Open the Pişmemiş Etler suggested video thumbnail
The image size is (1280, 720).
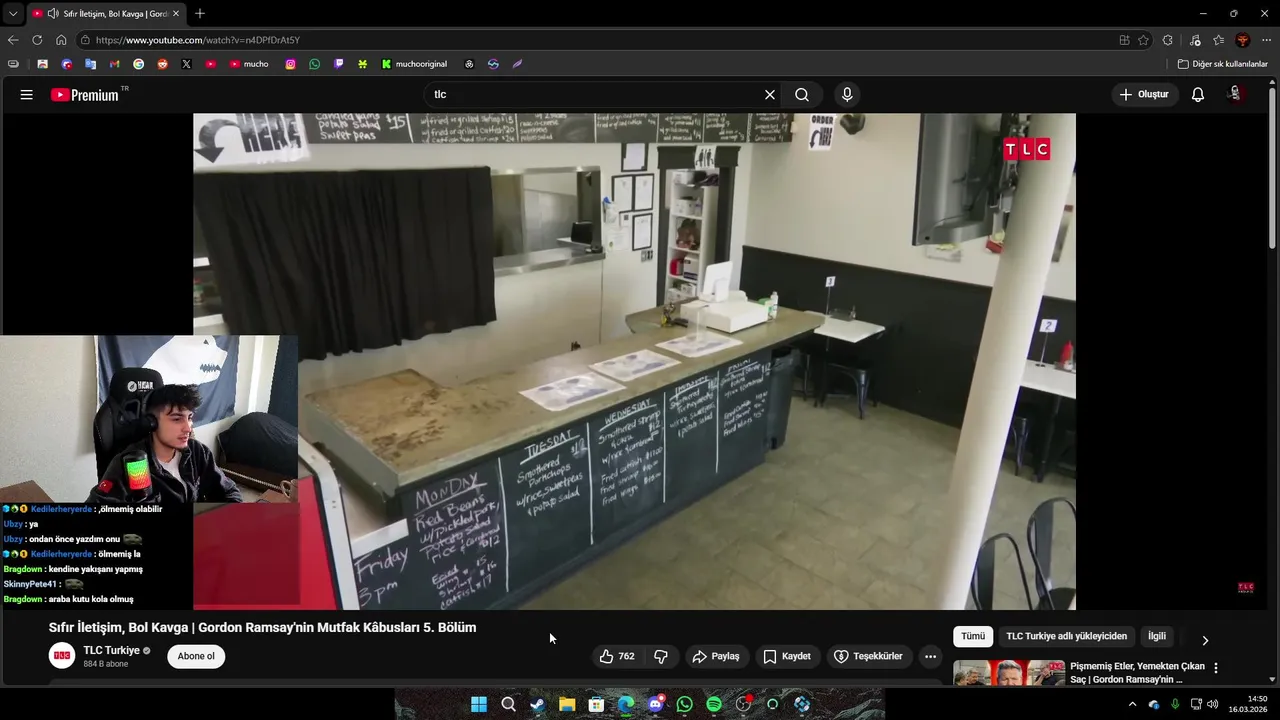click(x=1008, y=673)
